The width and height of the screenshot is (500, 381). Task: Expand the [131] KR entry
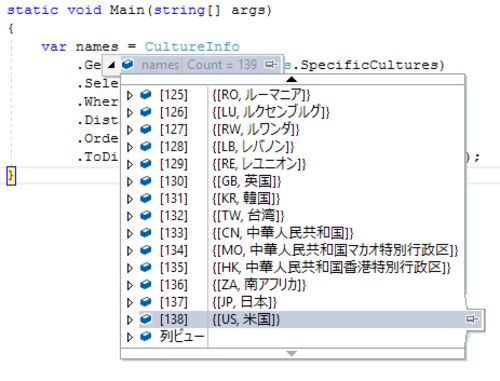[x=130, y=199]
